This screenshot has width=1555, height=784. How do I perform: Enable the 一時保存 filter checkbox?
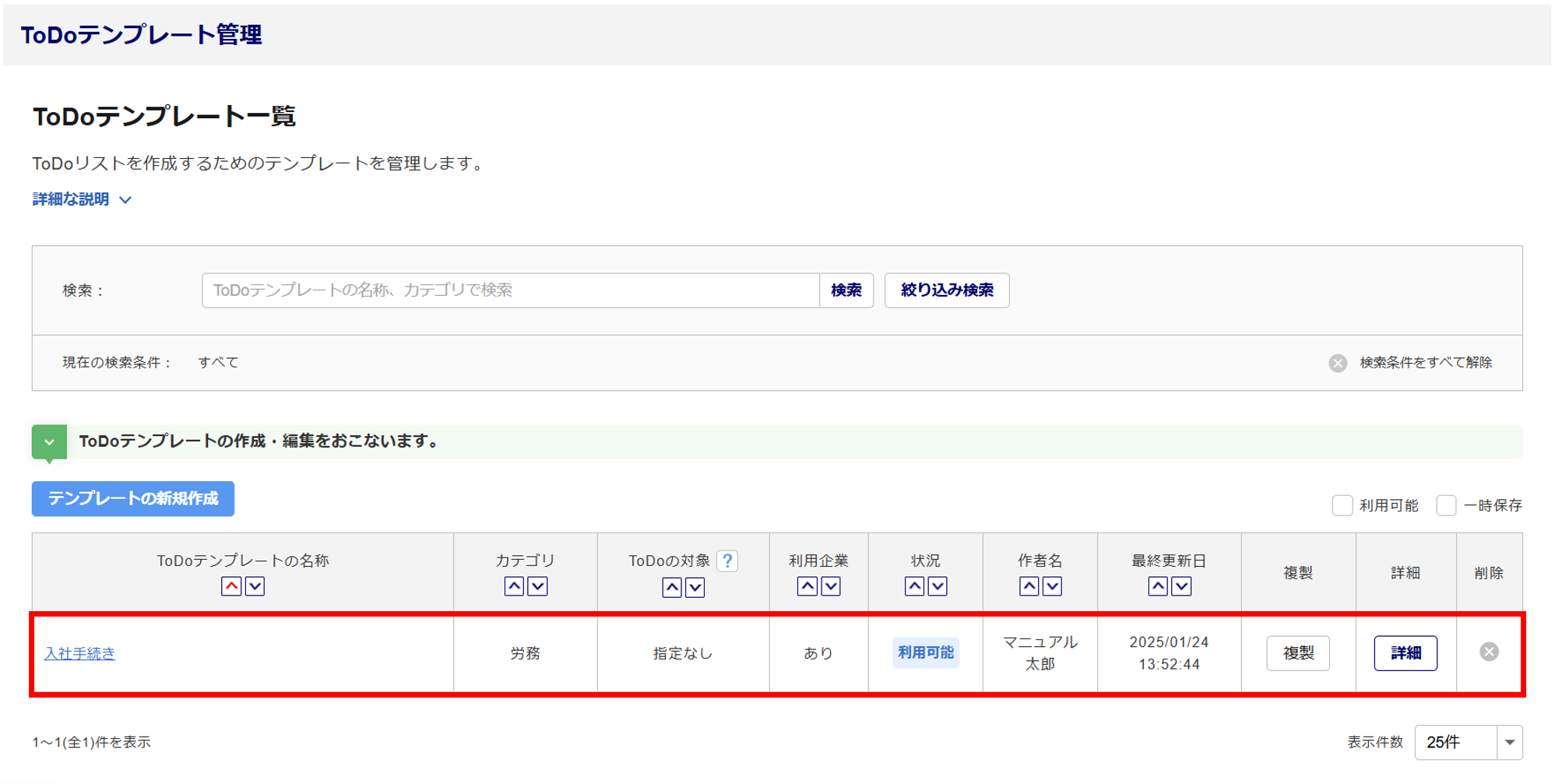tap(1446, 505)
